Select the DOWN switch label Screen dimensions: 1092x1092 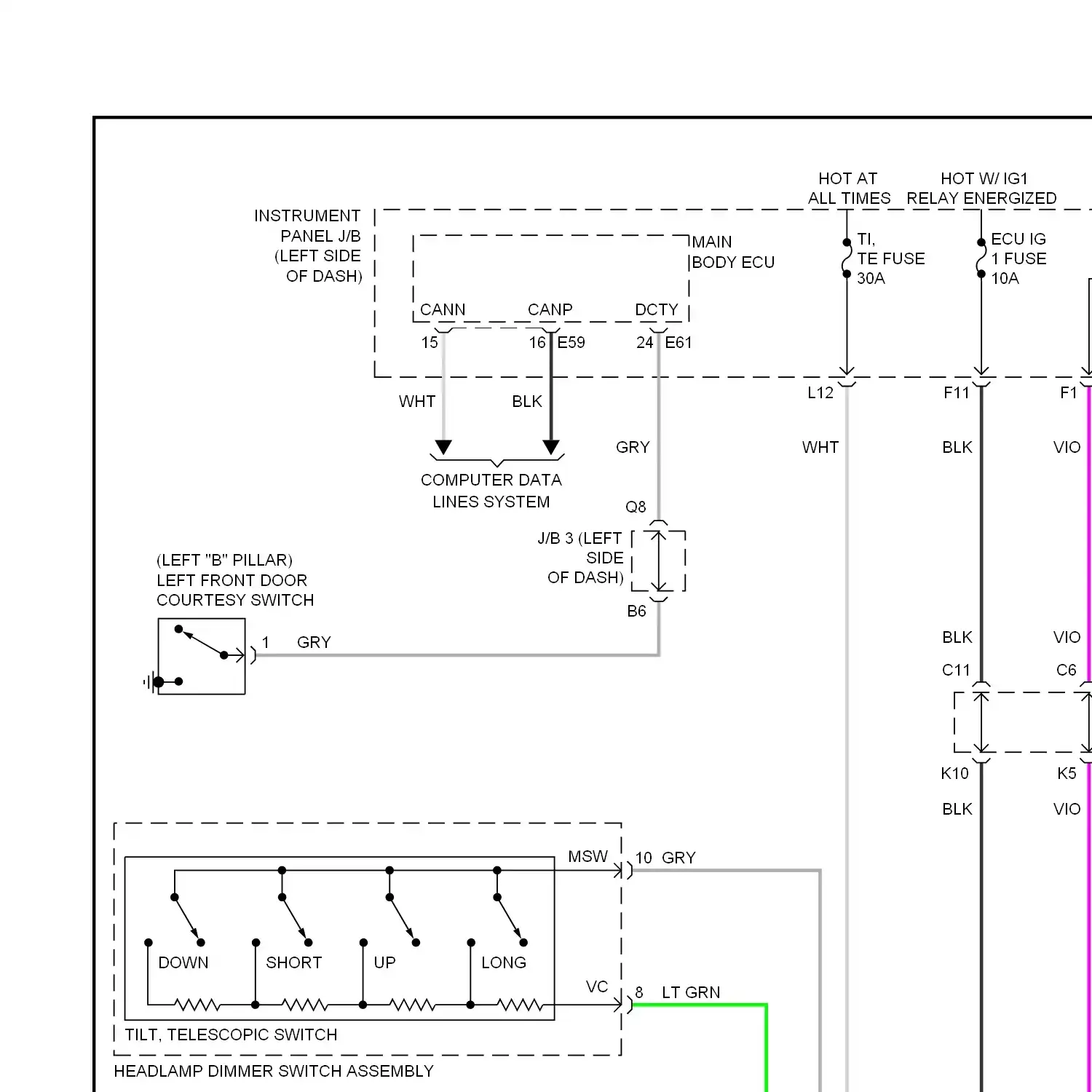coord(183,962)
